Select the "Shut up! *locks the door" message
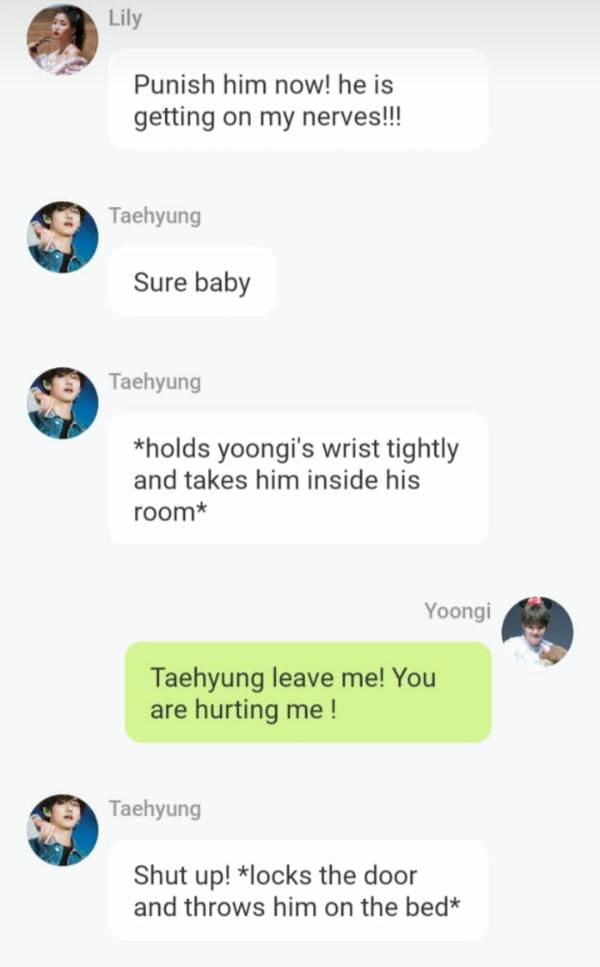600x967 pixels. click(x=298, y=891)
